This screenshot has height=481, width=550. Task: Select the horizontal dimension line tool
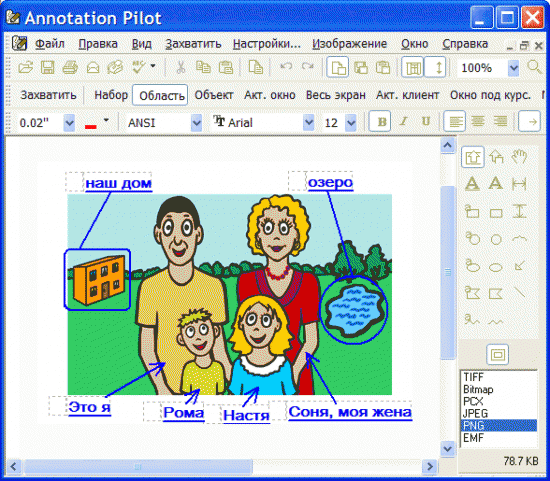pyautogui.click(x=519, y=183)
